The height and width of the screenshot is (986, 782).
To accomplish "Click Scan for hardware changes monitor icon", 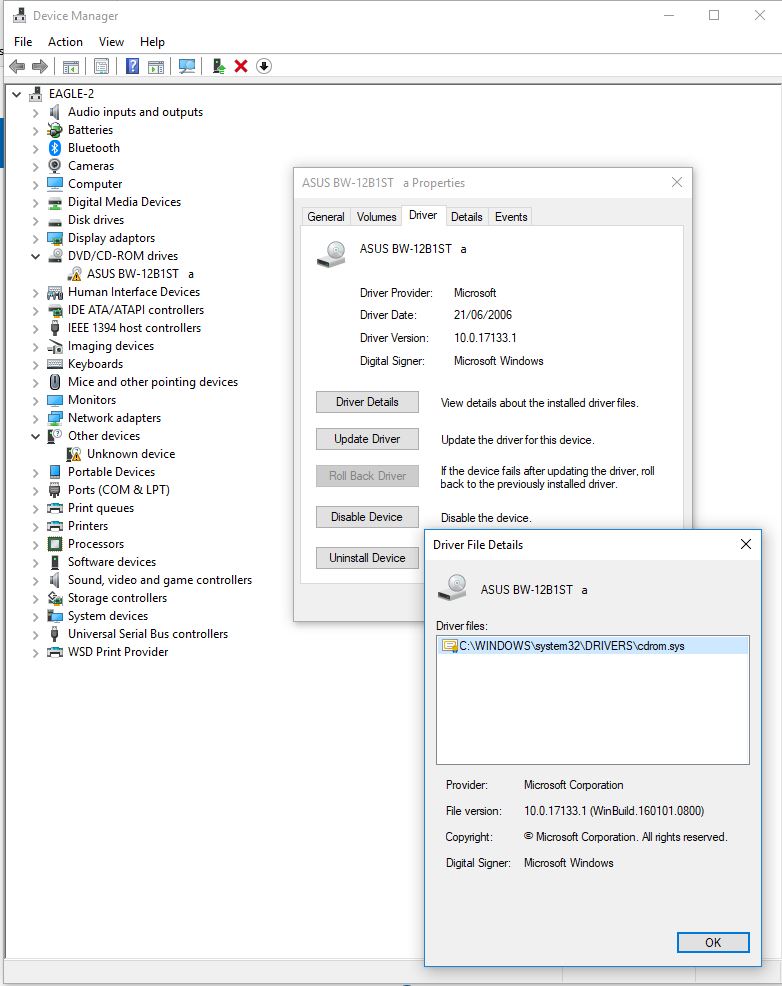I will tap(187, 66).
